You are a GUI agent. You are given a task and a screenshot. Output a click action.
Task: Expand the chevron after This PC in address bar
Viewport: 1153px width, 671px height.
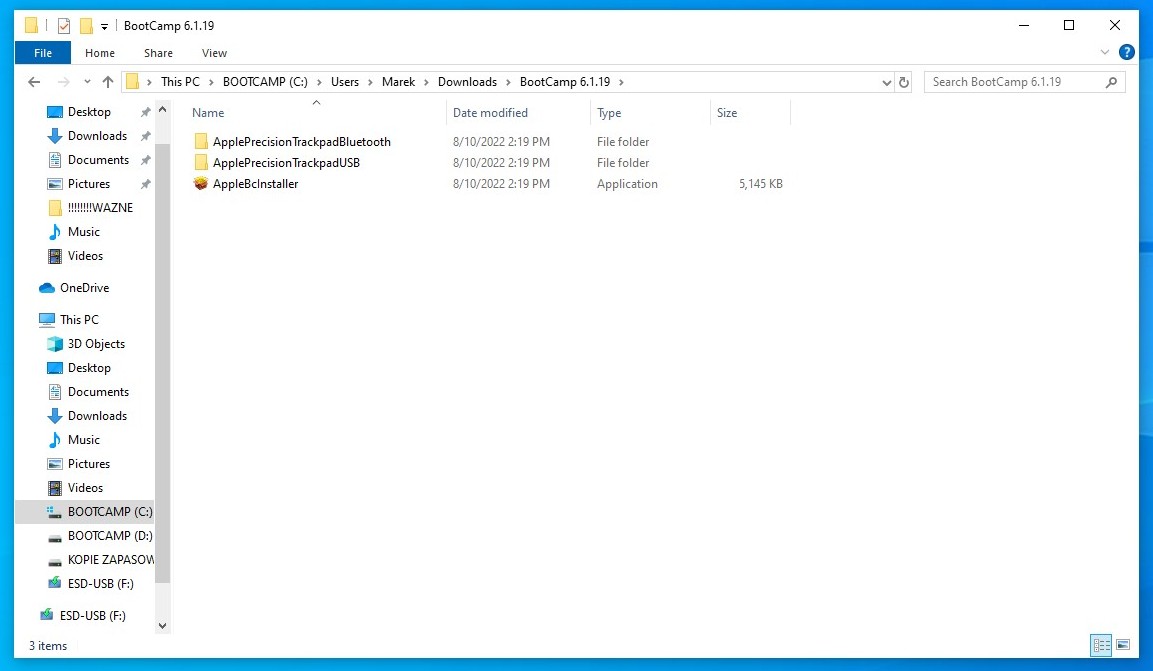tap(211, 82)
